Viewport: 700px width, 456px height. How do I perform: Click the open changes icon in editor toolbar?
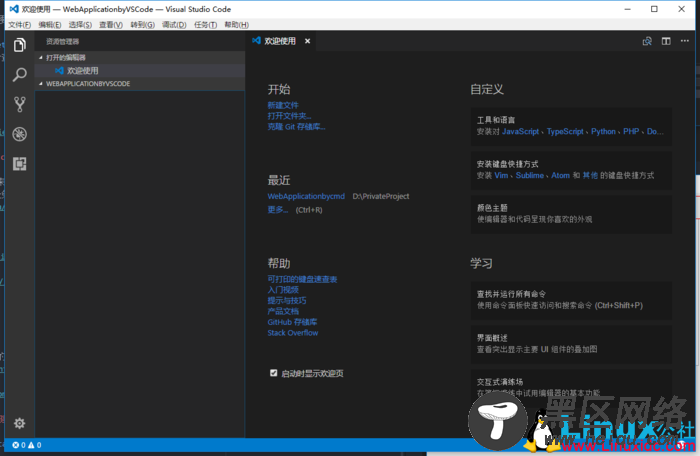click(647, 41)
